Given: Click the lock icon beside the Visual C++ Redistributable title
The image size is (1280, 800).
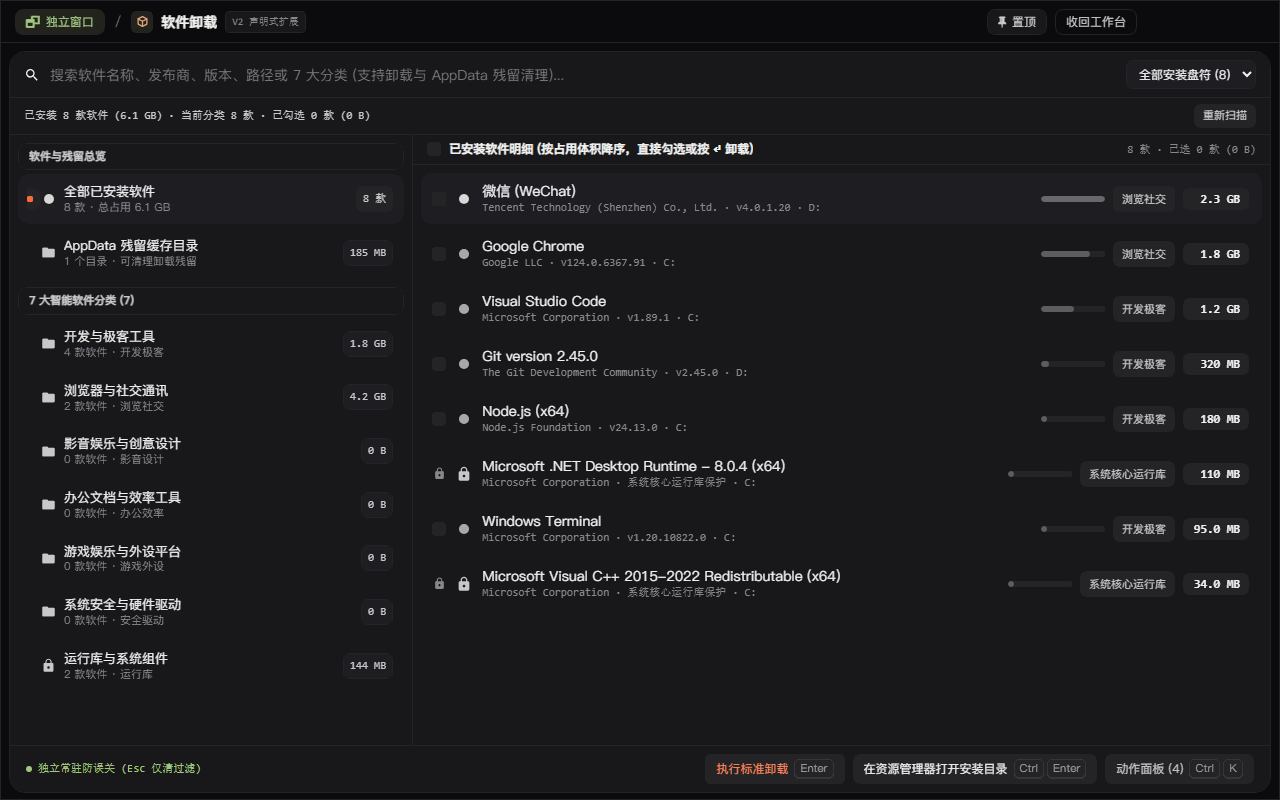Looking at the screenshot, I should (x=464, y=584).
